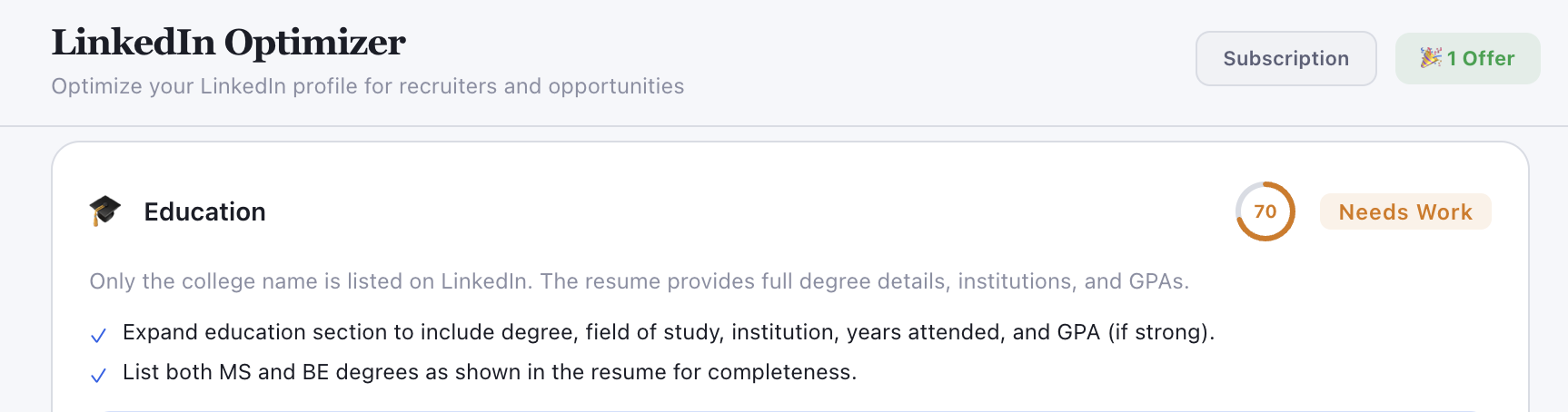Click checkmark beside List both MS and BE
This screenshot has width=1568, height=412.
click(x=98, y=376)
